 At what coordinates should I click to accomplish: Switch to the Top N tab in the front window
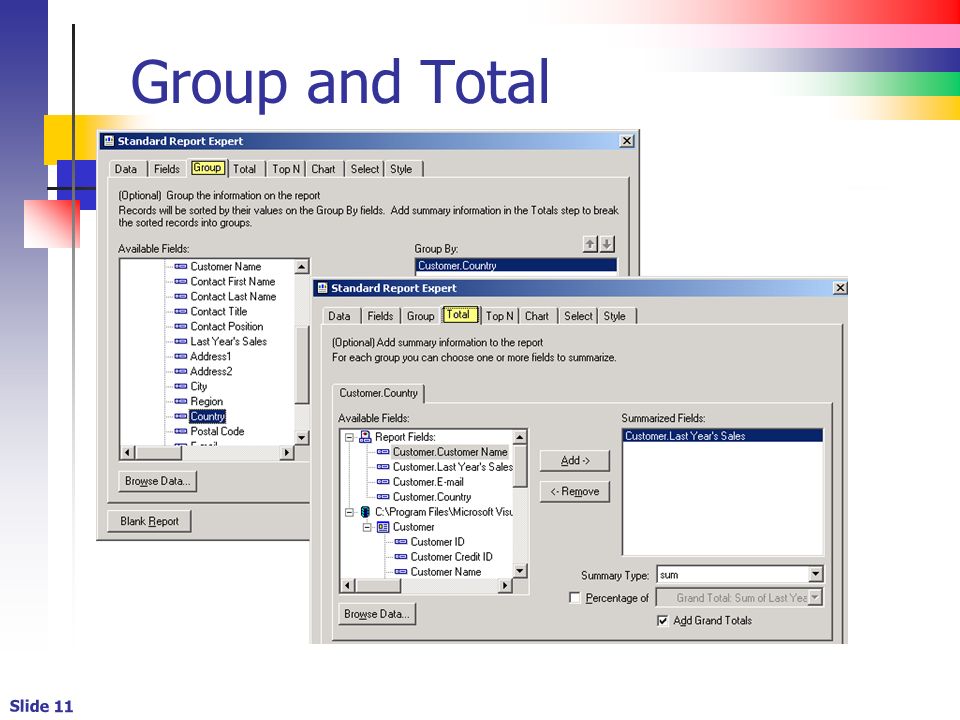(500, 316)
